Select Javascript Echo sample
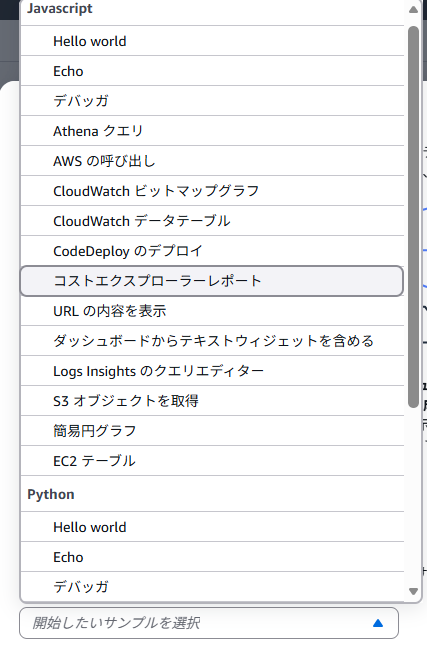 tap(212, 71)
